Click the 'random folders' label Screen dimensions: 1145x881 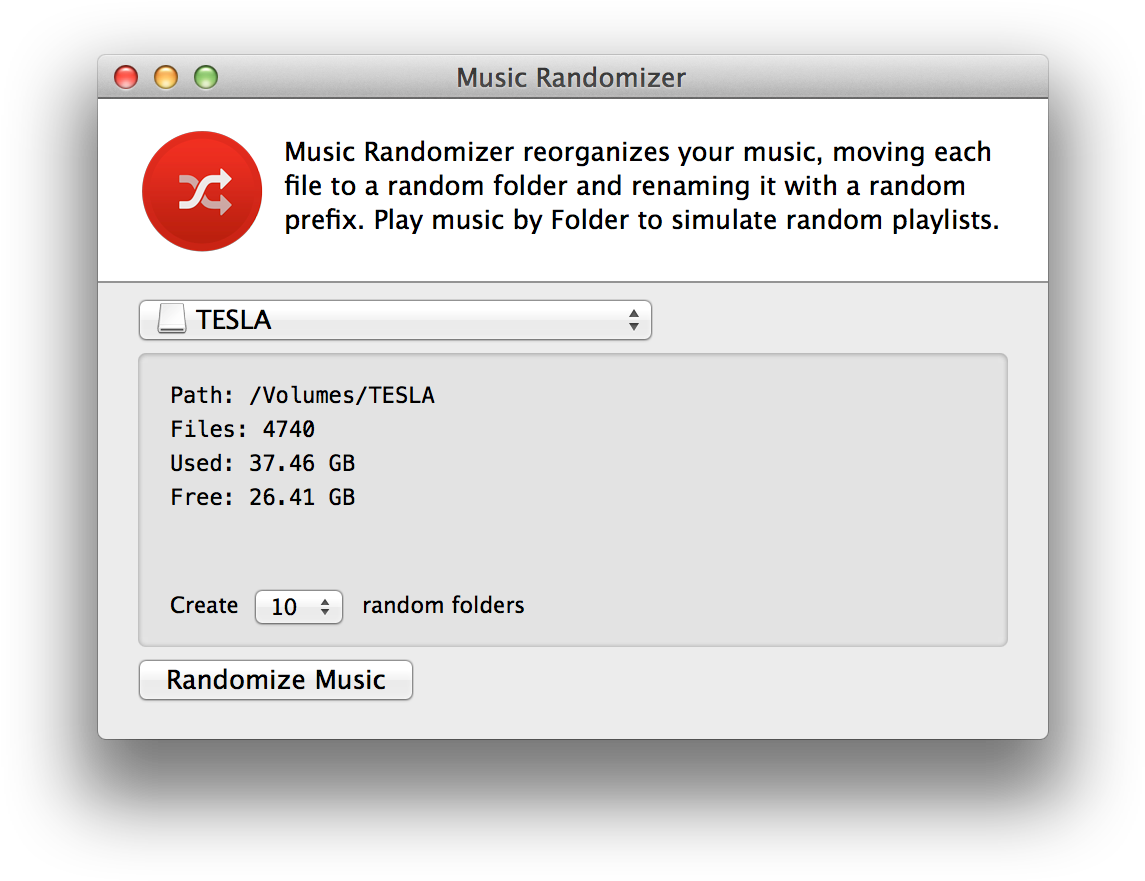click(443, 606)
